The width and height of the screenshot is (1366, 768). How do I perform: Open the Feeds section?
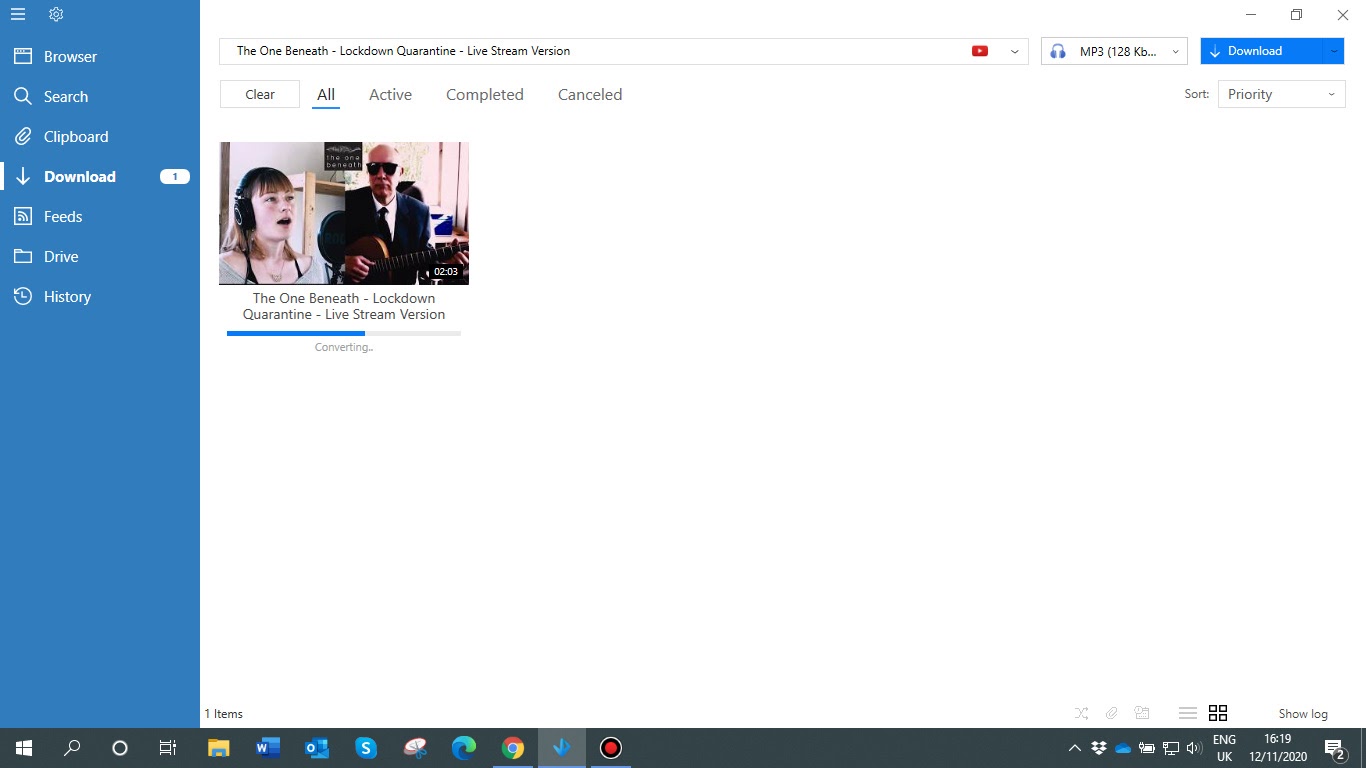point(100,217)
